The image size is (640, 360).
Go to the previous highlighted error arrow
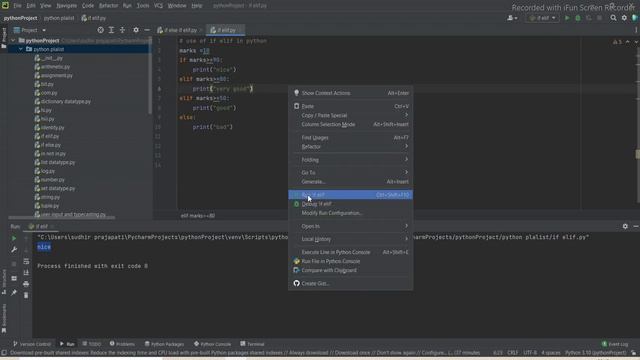pyautogui.click(x=627, y=42)
